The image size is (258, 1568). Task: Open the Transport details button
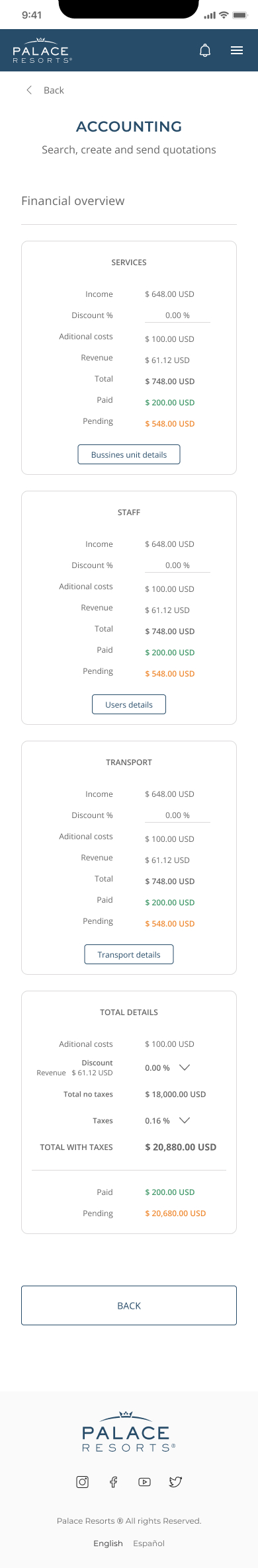coord(129,954)
